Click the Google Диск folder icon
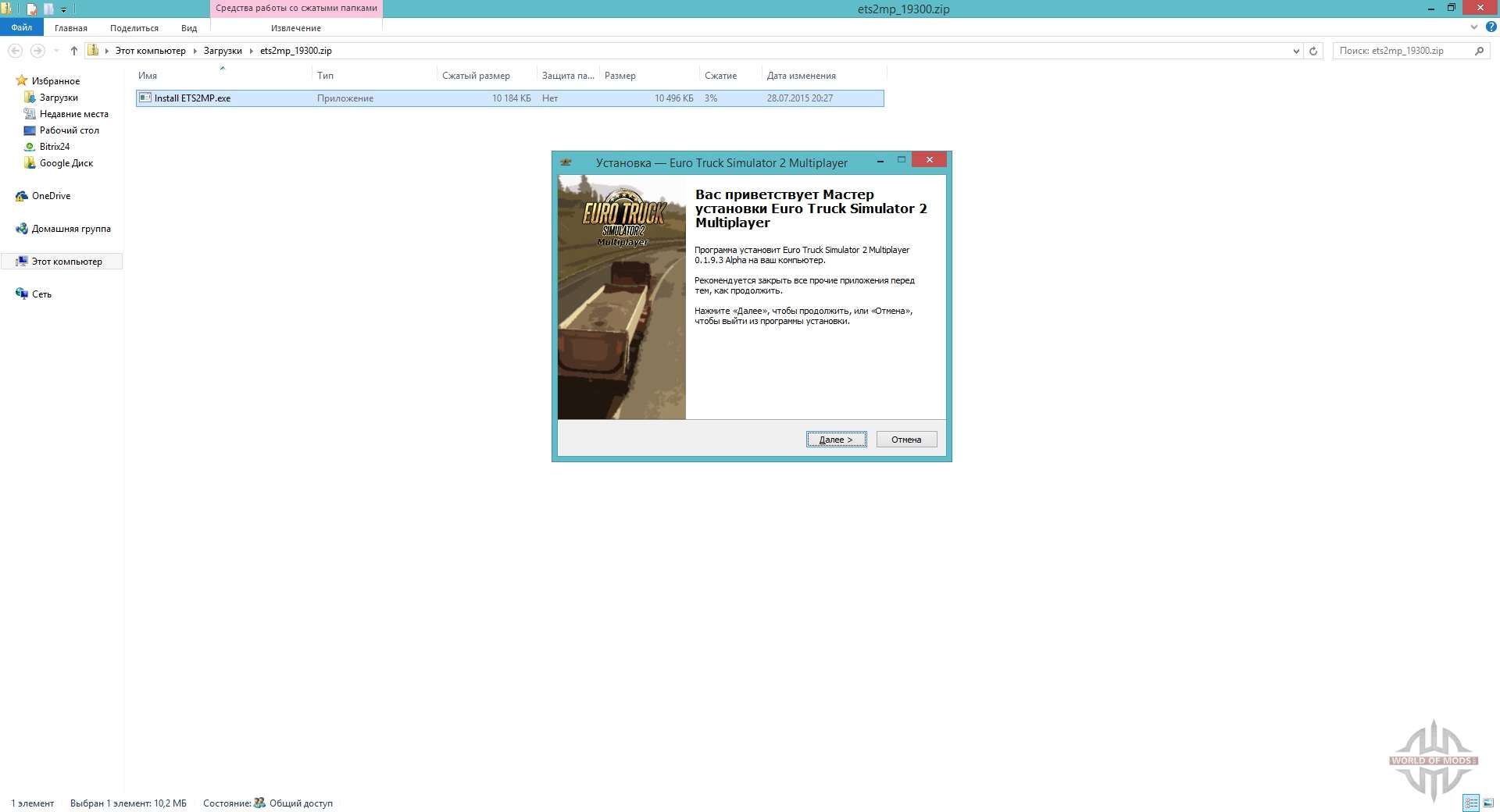This screenshot has height=812, width=1500. click(x=30, y=162)
